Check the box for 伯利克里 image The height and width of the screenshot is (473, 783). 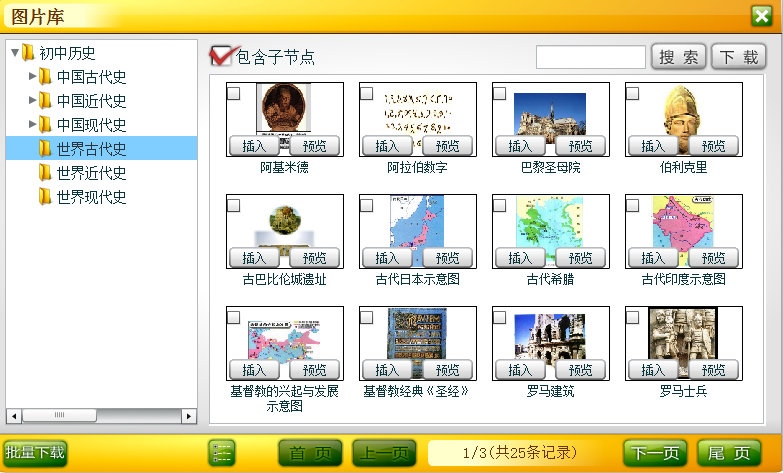(633, 93)
